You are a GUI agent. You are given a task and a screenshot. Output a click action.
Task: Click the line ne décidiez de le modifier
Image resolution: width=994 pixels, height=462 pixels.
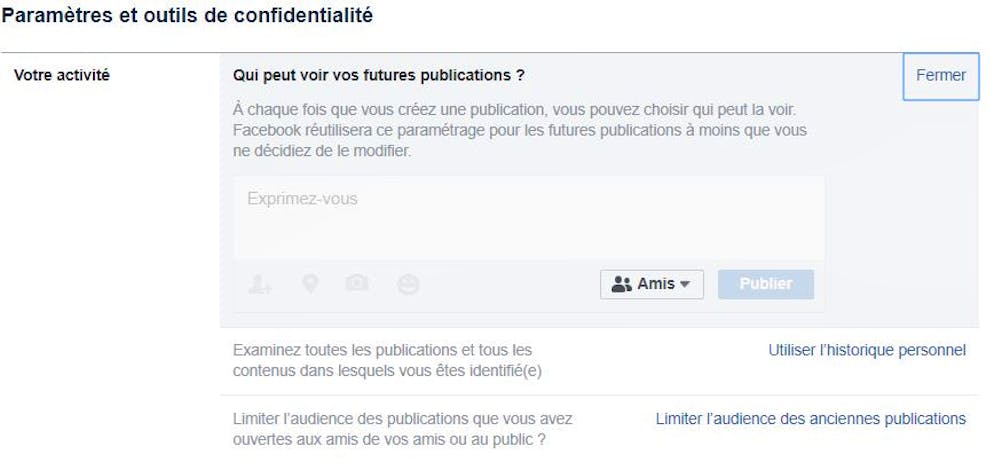(x=322, y=152)
